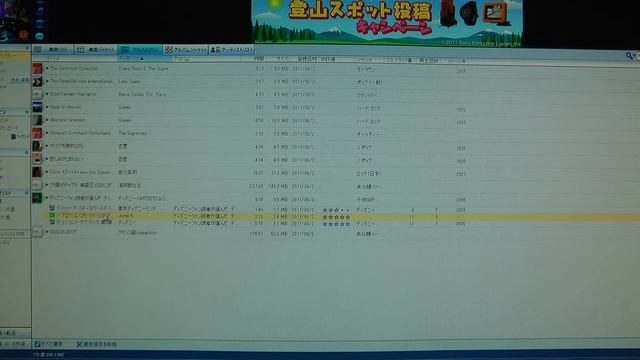This screenshot has width=640, height=360.
Task: Switch to the second song jacket tab
Action: [96, 49]
